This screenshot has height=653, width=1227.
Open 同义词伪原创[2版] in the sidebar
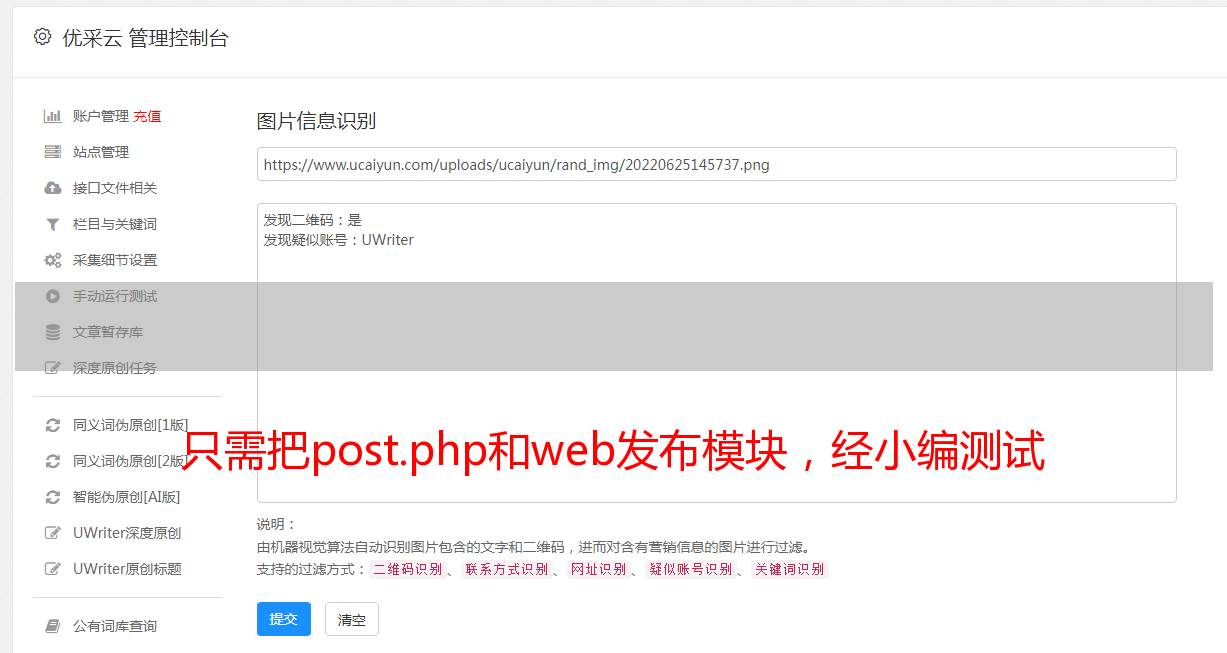click(131, 461)
